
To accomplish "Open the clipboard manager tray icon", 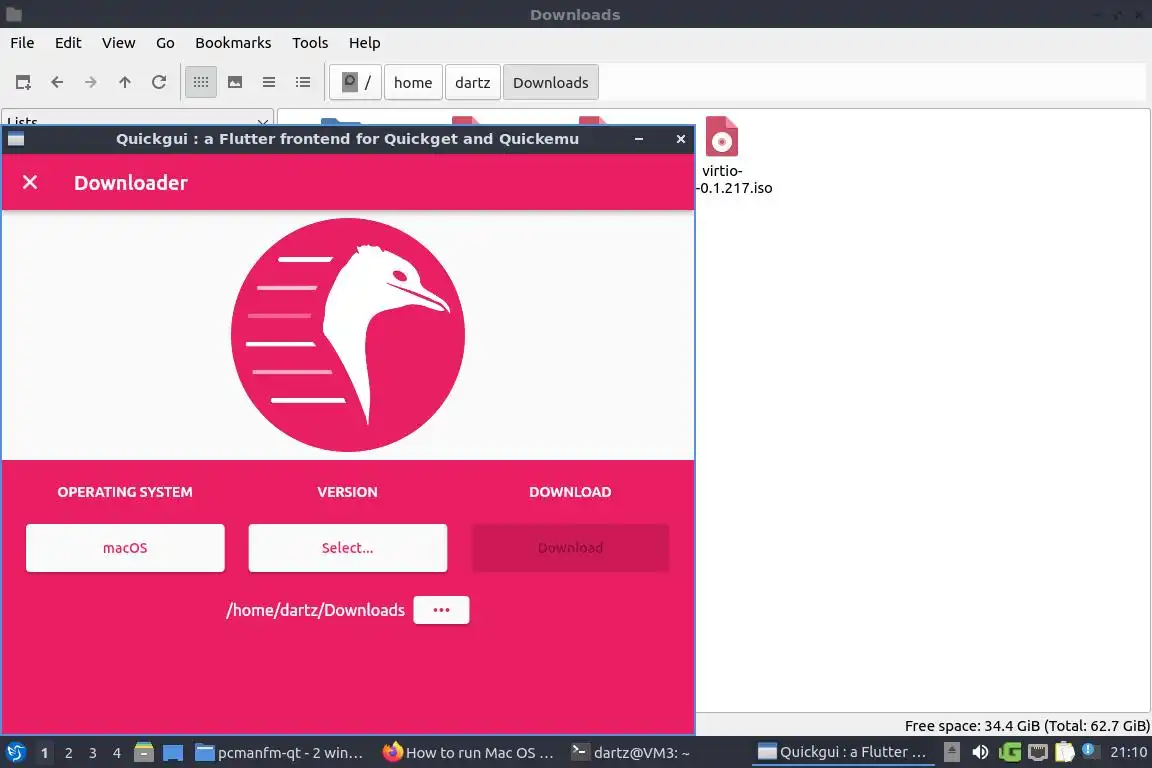I will [x=1065, y=752].
